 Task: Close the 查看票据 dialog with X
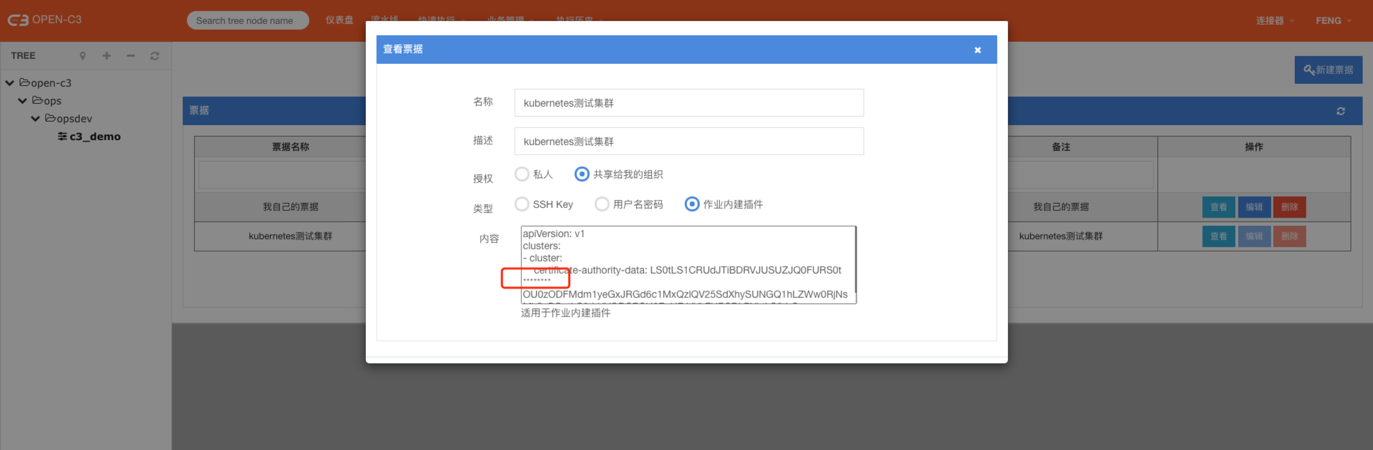pos(978,50)
